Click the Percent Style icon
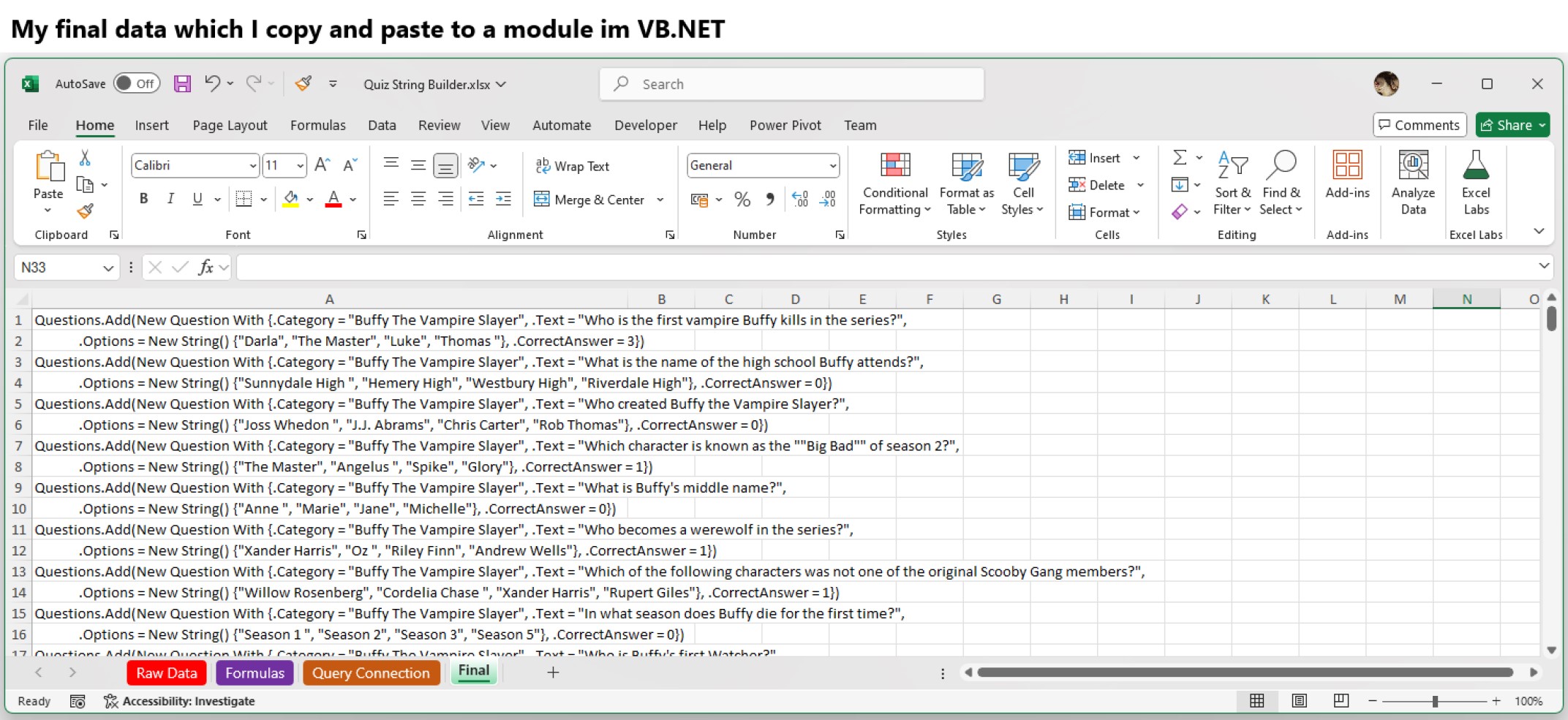The width and height of the screenshot is (1568, 720). pos(742,200)
